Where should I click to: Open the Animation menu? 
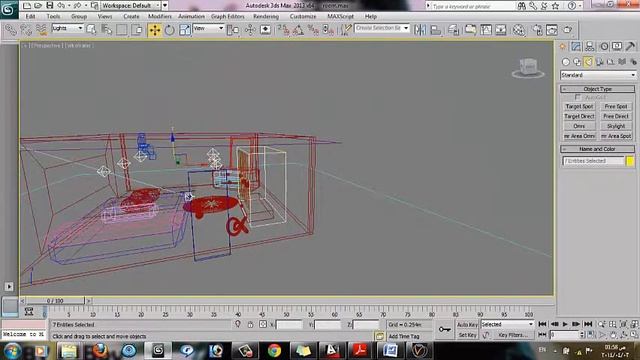pyautogui.click(x=191, y=16)
